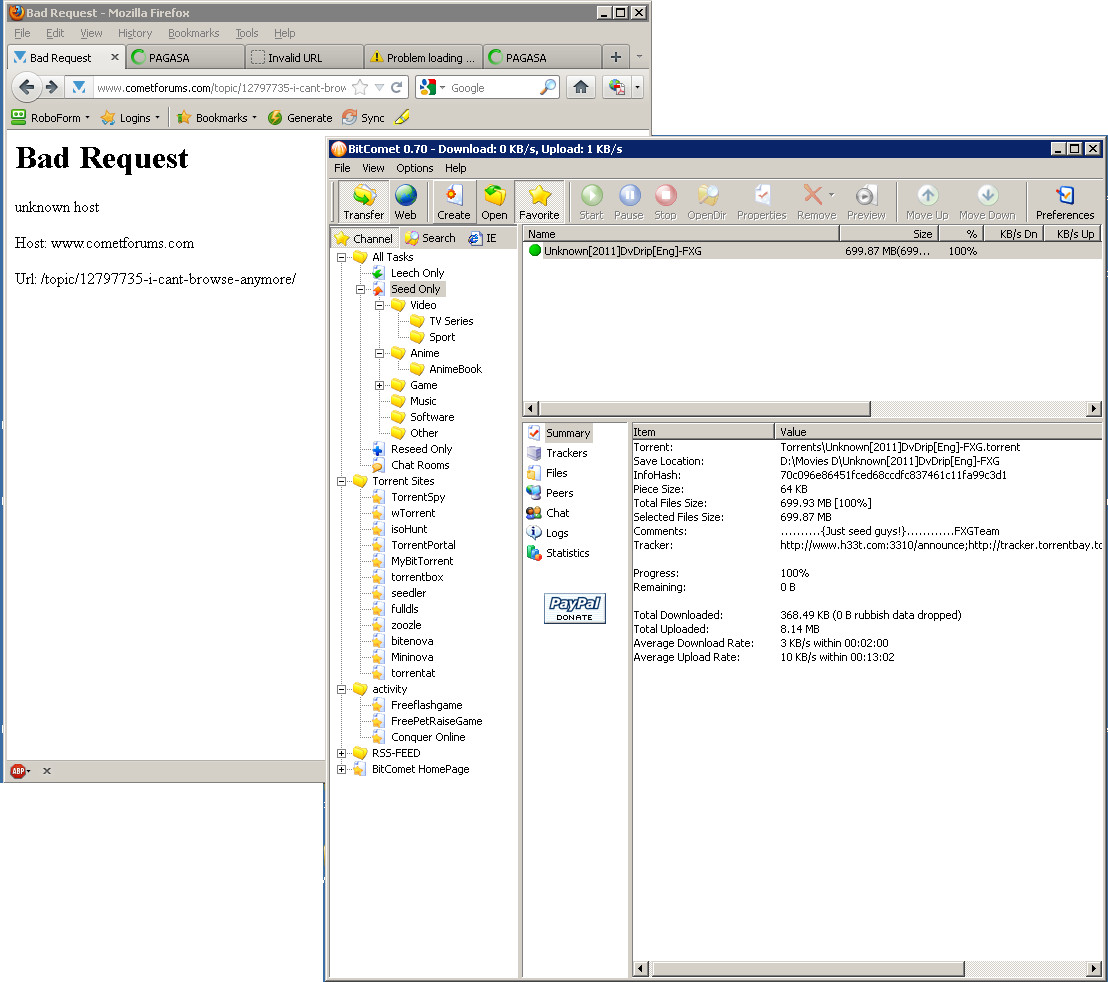Image resolution: width=1108 pixels, height=982 pixels.
Task: Click the Adblock Plus ABP icon
Action: pyautogui.click(x=18, y=771)
